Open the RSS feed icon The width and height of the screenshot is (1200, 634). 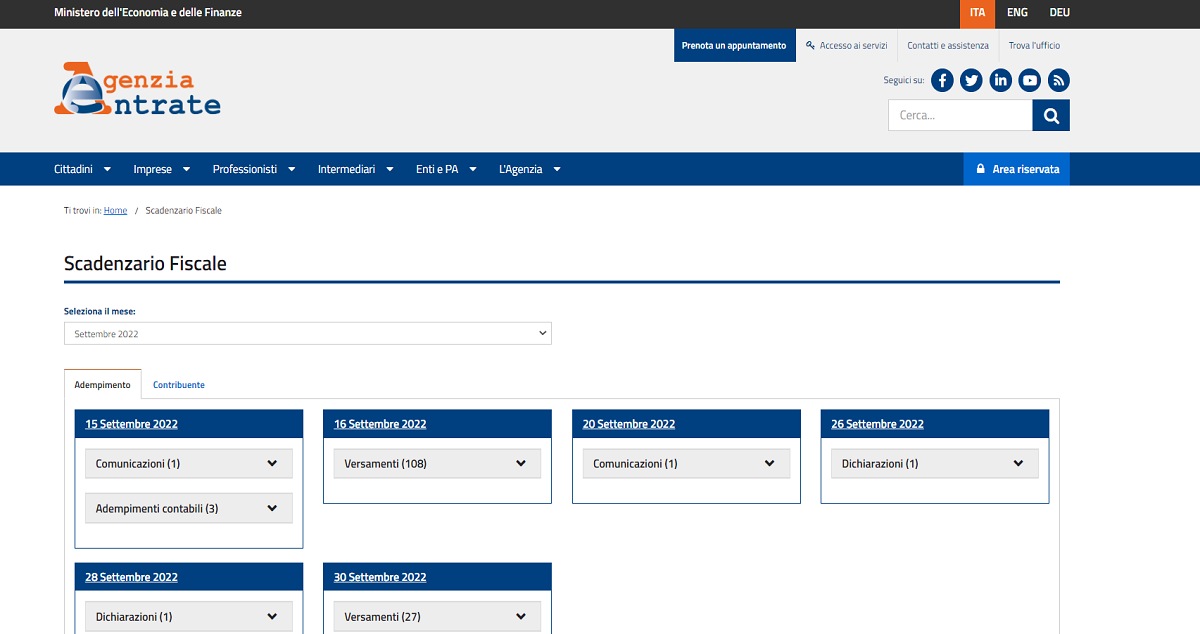pos(1058,81)
